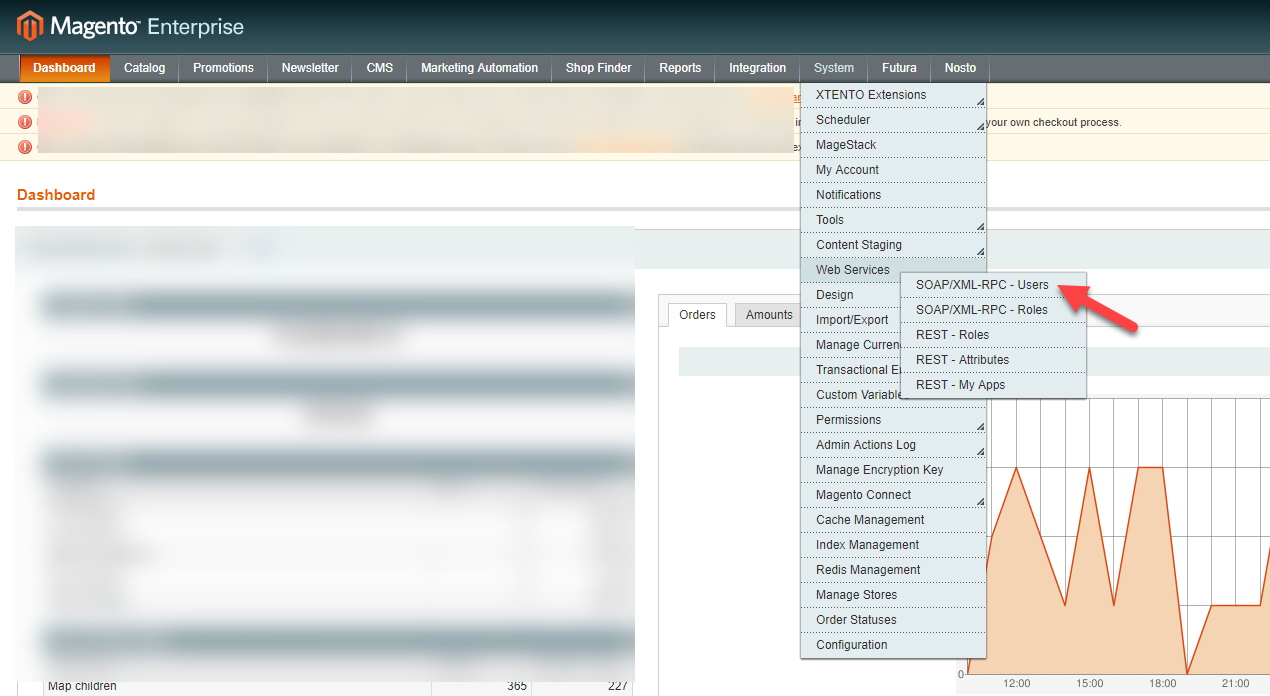
Task: Open Import/Export from the System menu
Action: coord(851,320)
